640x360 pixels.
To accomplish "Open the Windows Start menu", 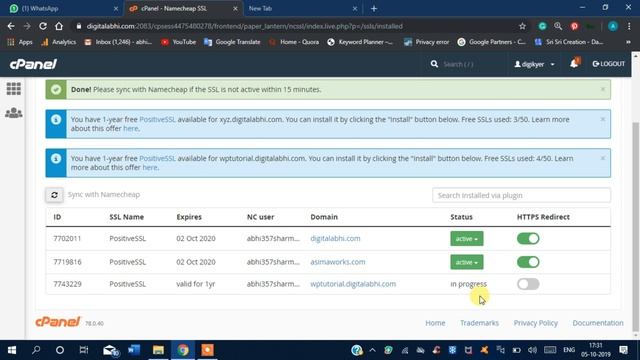I will [12, 350].
